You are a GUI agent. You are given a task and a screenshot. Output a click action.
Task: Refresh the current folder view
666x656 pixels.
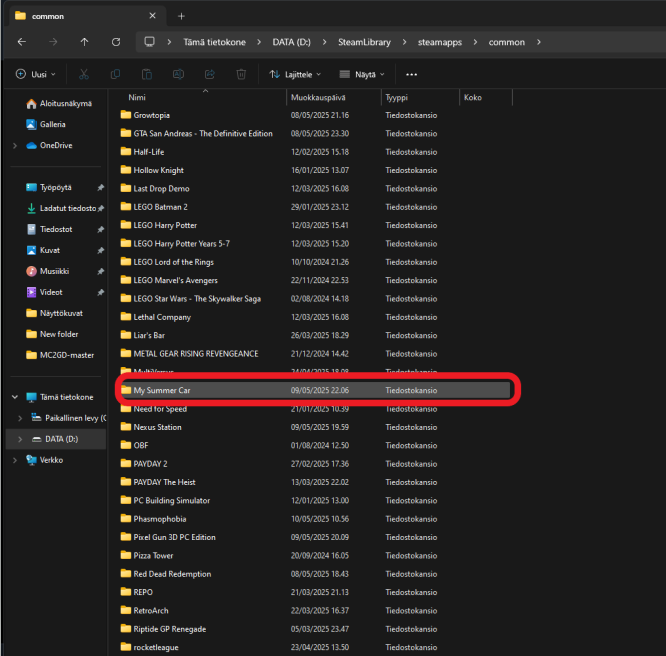(116, 42)
